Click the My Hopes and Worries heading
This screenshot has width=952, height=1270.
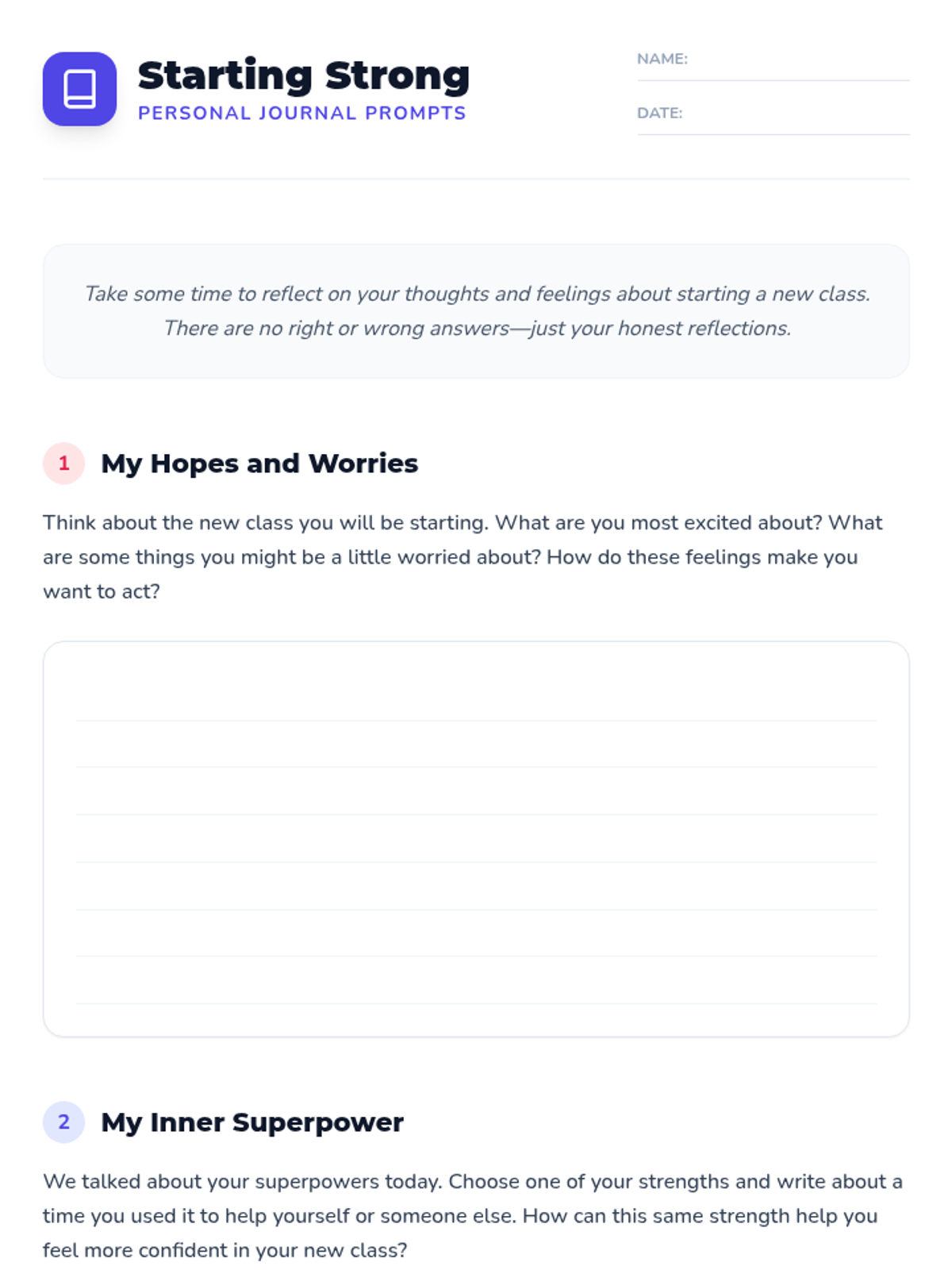259,464
